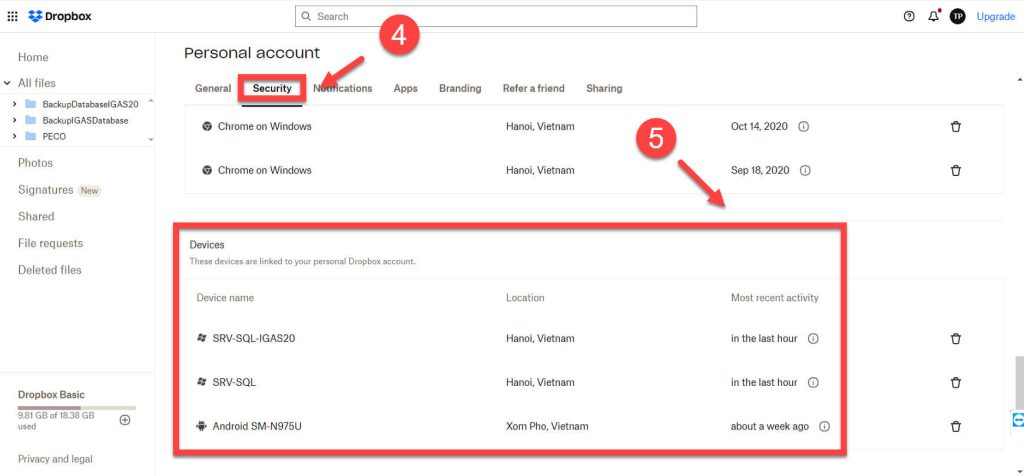Click Windows icon beside SRV-SQL
Image resolution: width=1024 pixels, height=476 pixels.
point(202,382)
